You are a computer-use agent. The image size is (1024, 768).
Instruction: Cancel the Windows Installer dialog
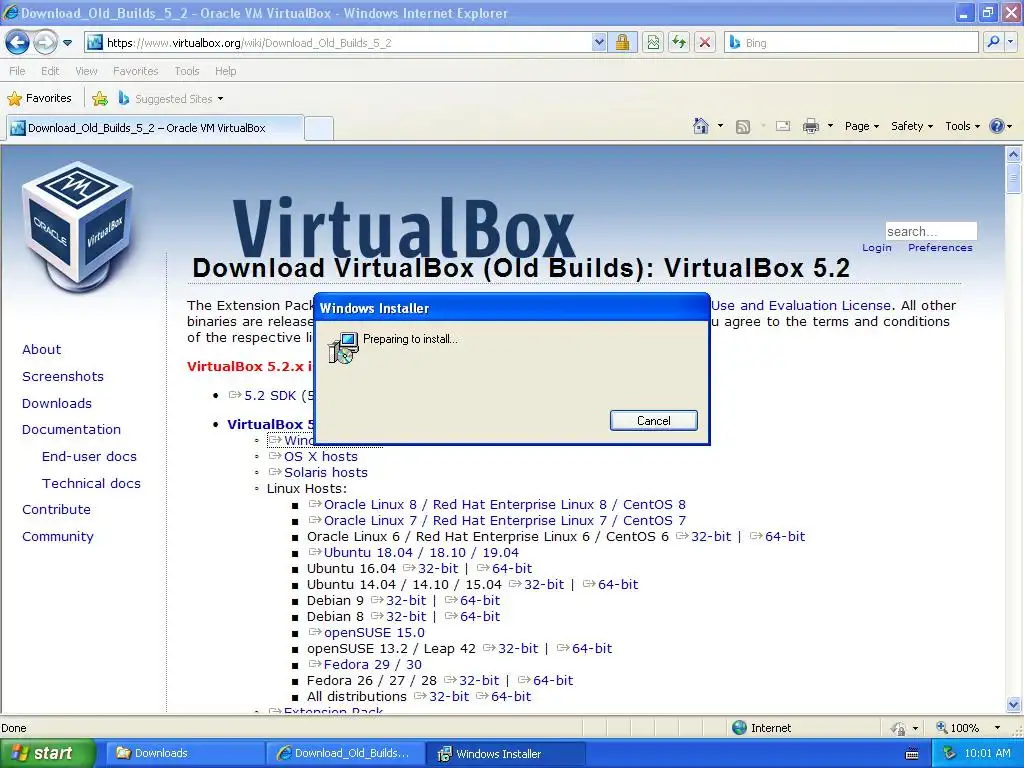pos(654,421)
